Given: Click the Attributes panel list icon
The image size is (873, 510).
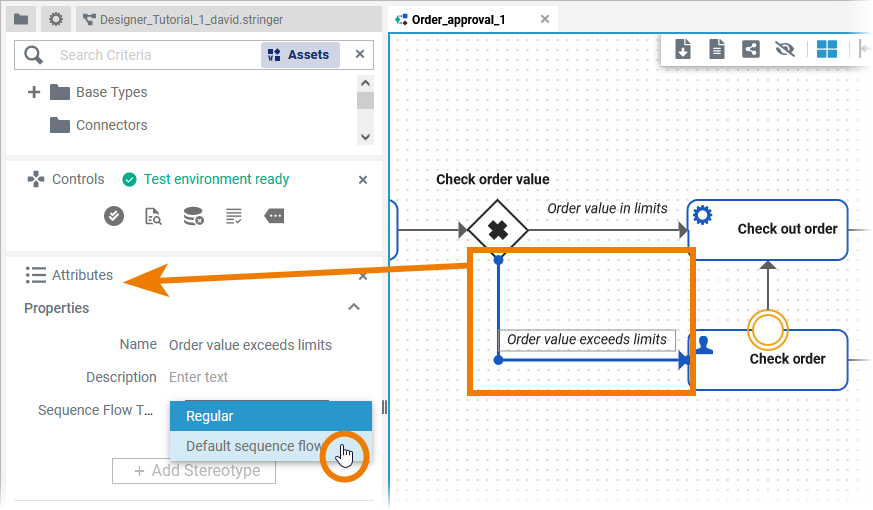Looking at the screenshot, I should (x=36, y=275).
